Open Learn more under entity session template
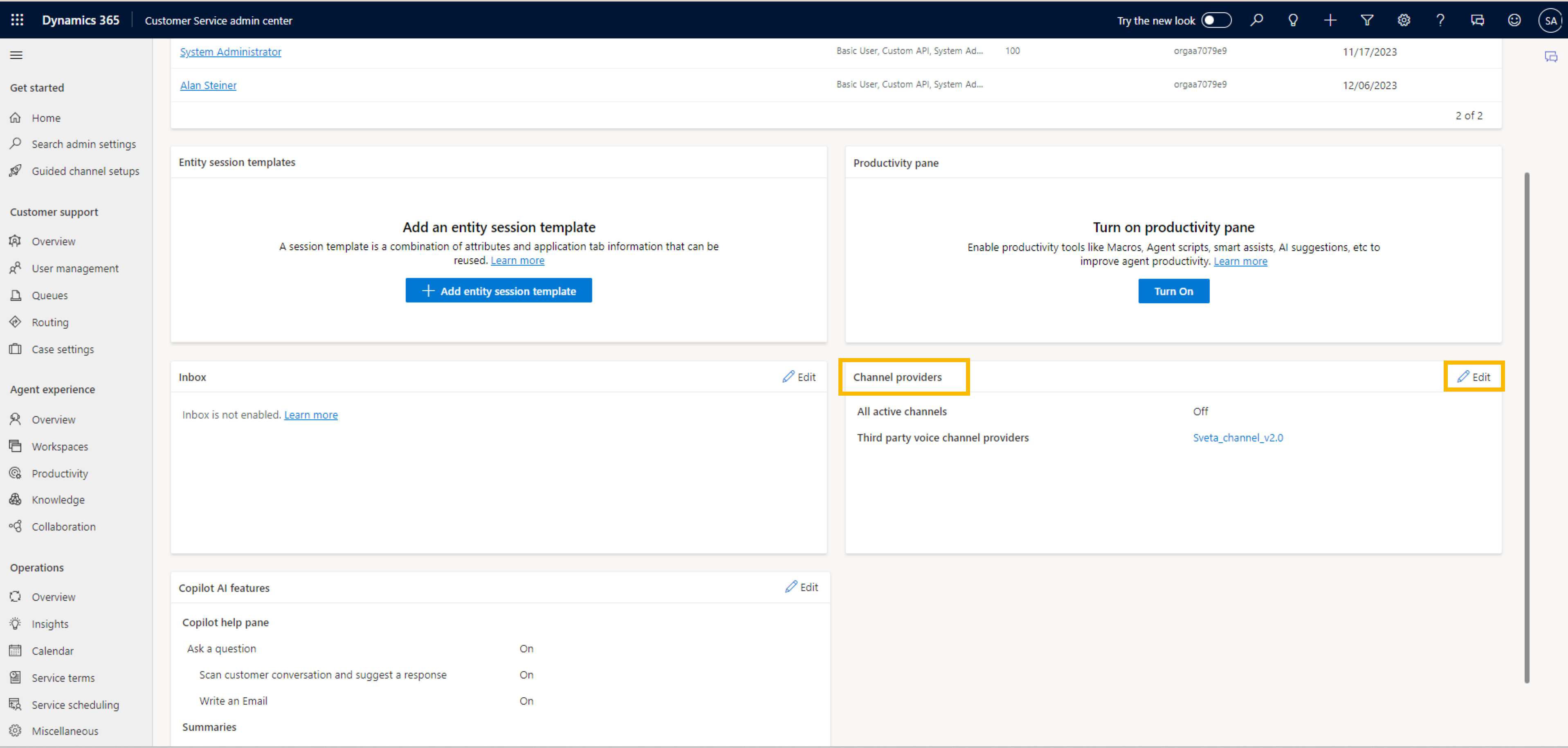The width and height of the screenshot is (1568, 748). click(x=517, y=260)
